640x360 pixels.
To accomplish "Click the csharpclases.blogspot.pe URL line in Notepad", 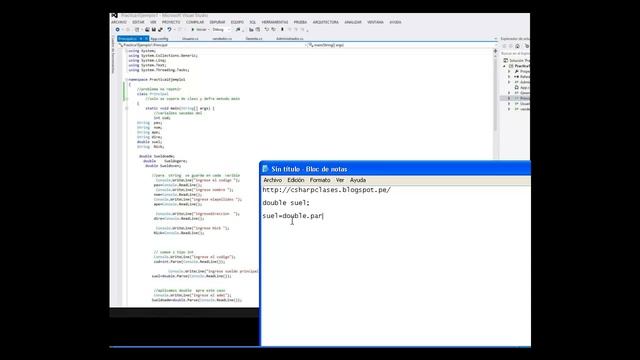I will (327, 190).
